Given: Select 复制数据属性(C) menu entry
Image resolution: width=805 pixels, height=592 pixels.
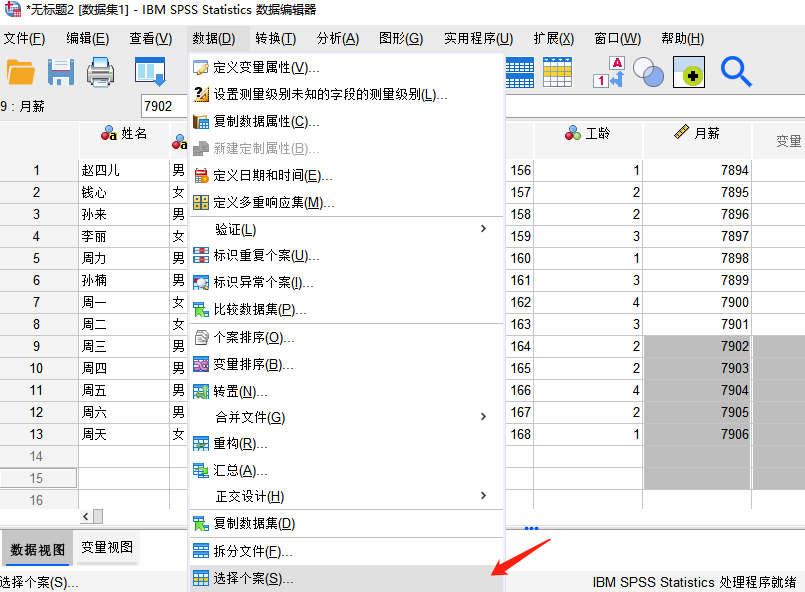Looking at the screenshot, I should (x=346, y=122).
